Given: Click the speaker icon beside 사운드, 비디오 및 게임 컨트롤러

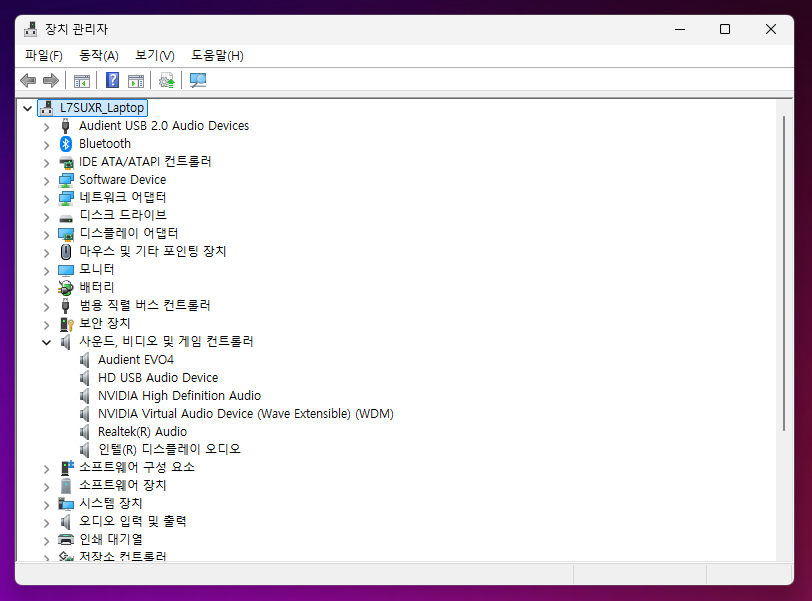Looking at the screenshot, I should point(65,342).
